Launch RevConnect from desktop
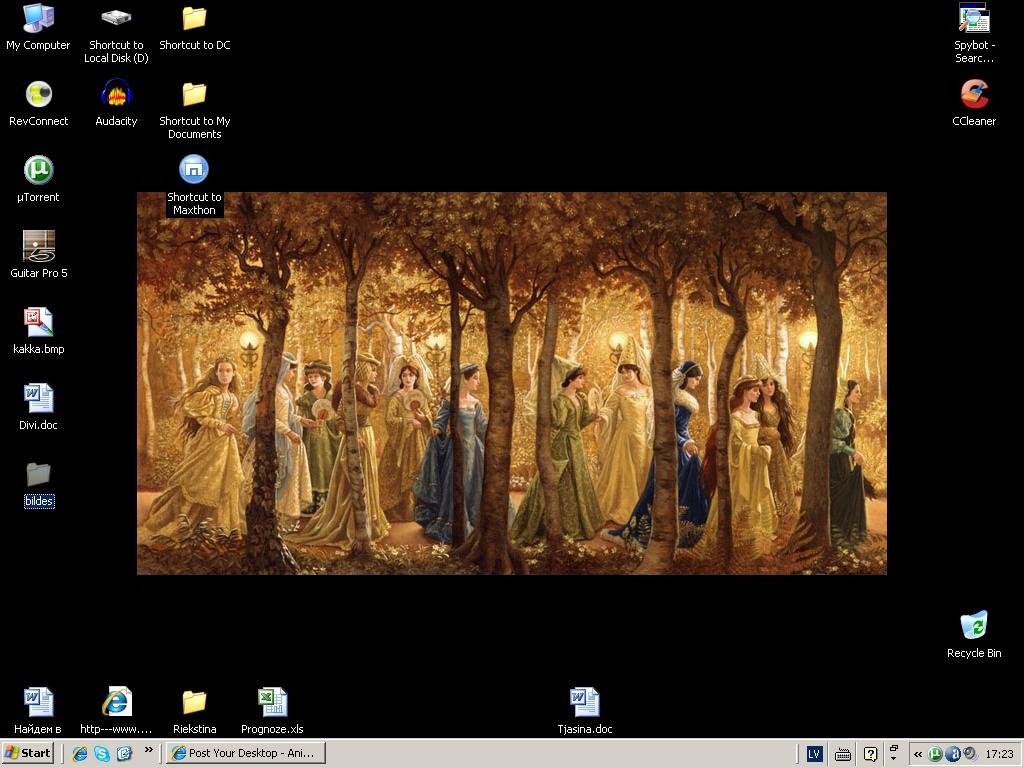Viewport: 1024px width, 768px height. pyautogui.click(x=39, y=103)
